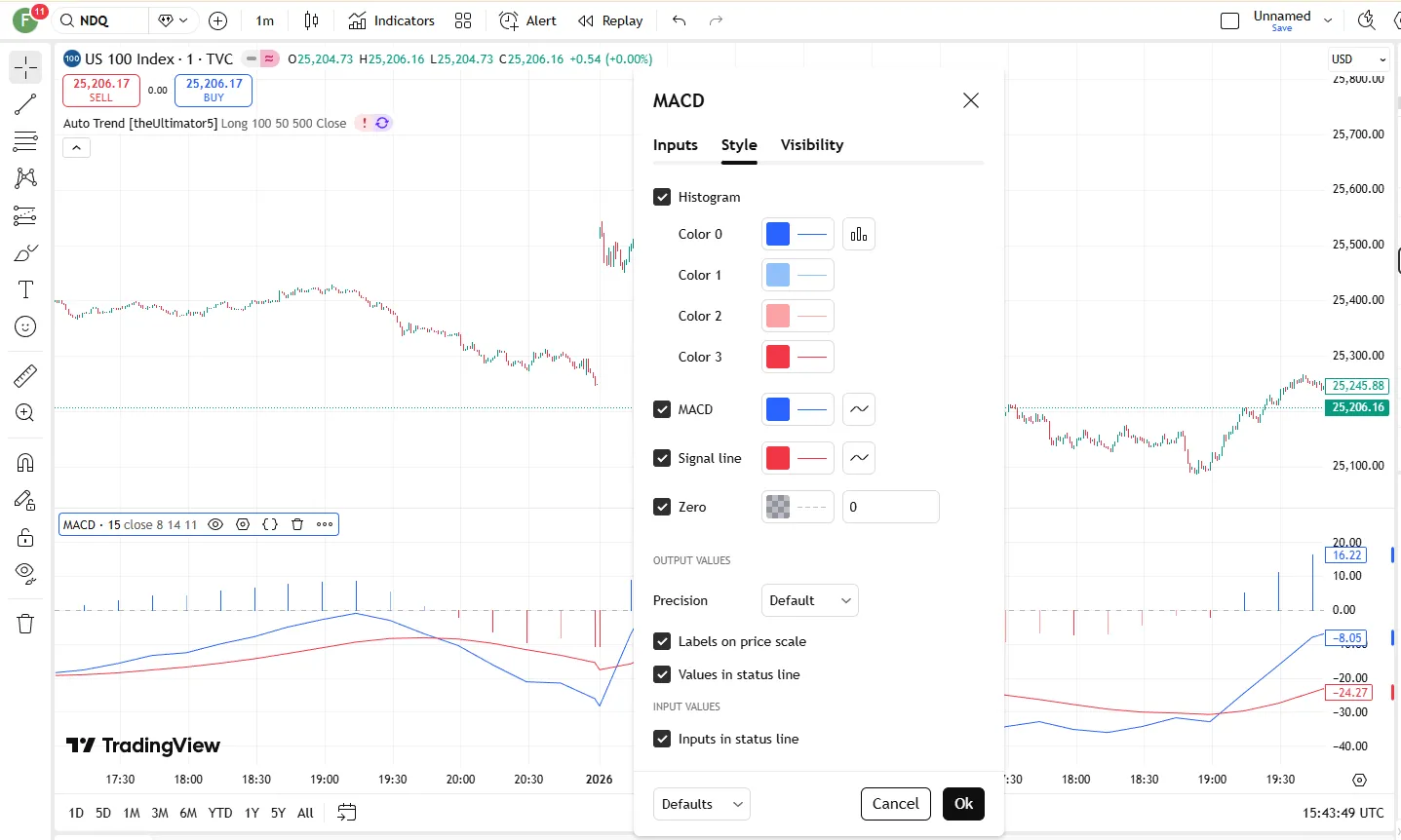This screenshot has width=1401, height=840.
Task: Uncheck the Histogram checkbox
Action: (662, 197)
